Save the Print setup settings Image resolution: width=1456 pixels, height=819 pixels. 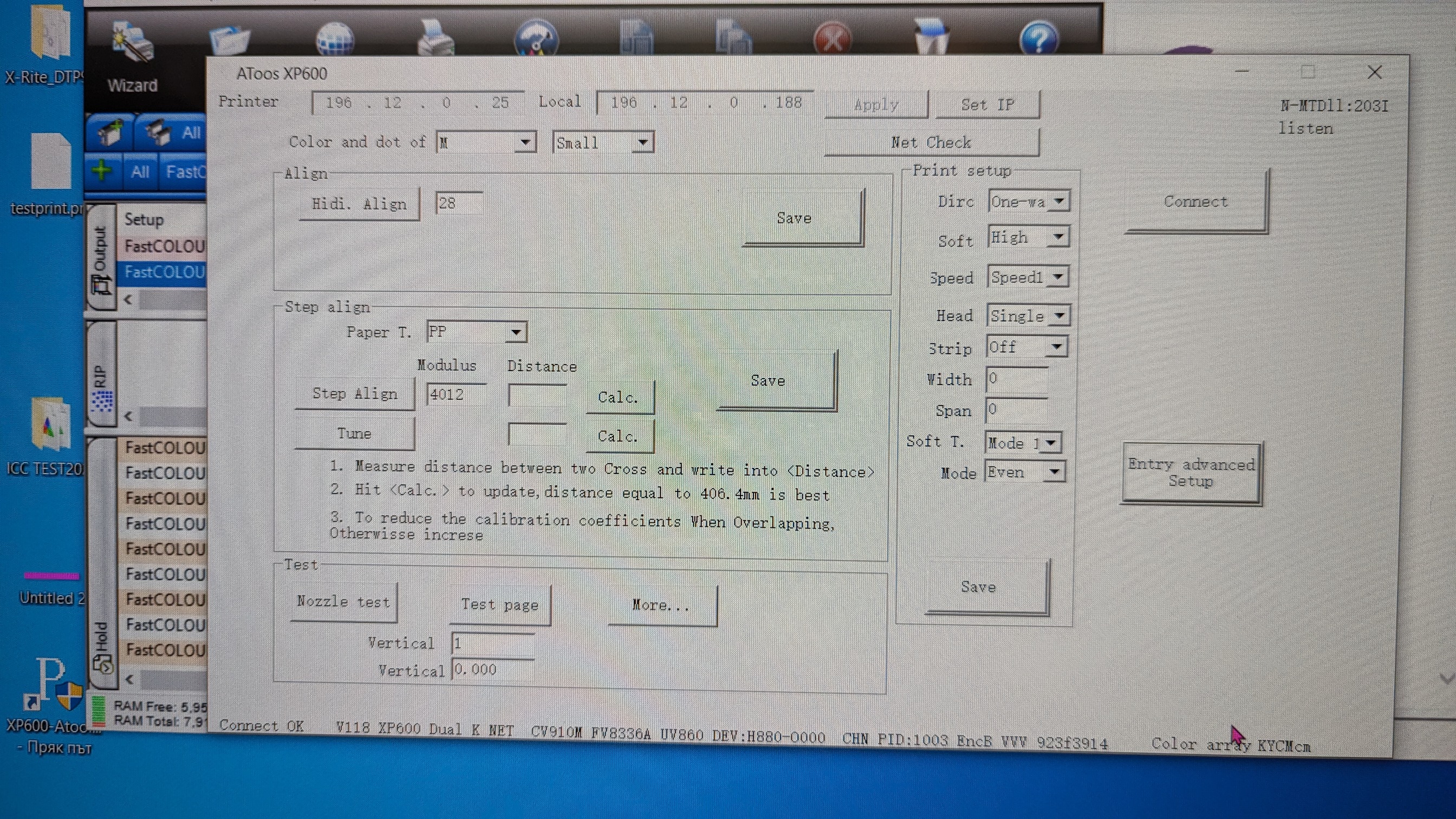987,587
